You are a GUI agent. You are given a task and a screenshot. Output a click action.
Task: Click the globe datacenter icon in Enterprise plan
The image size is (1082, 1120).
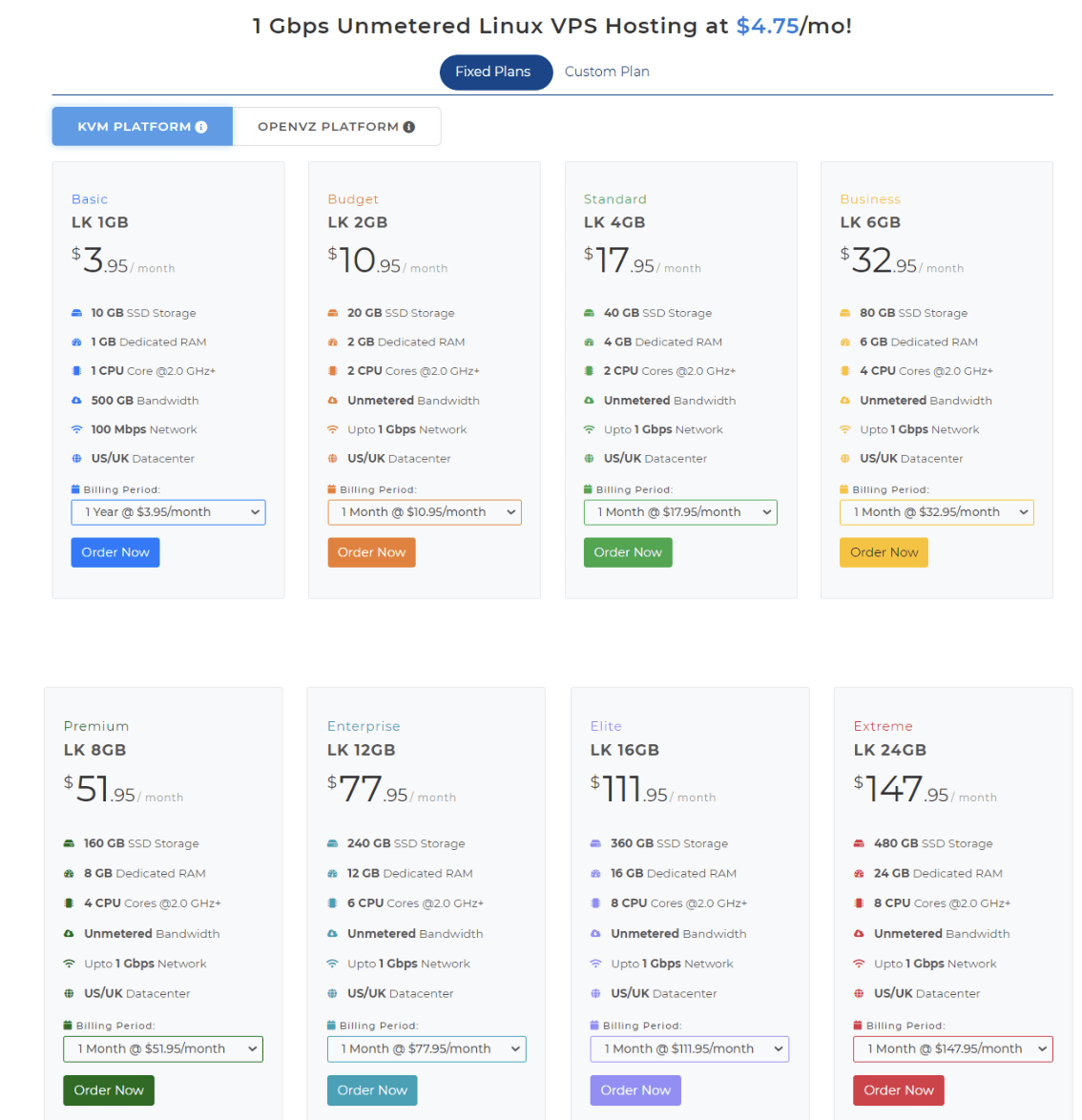click(x=332, y=993)
